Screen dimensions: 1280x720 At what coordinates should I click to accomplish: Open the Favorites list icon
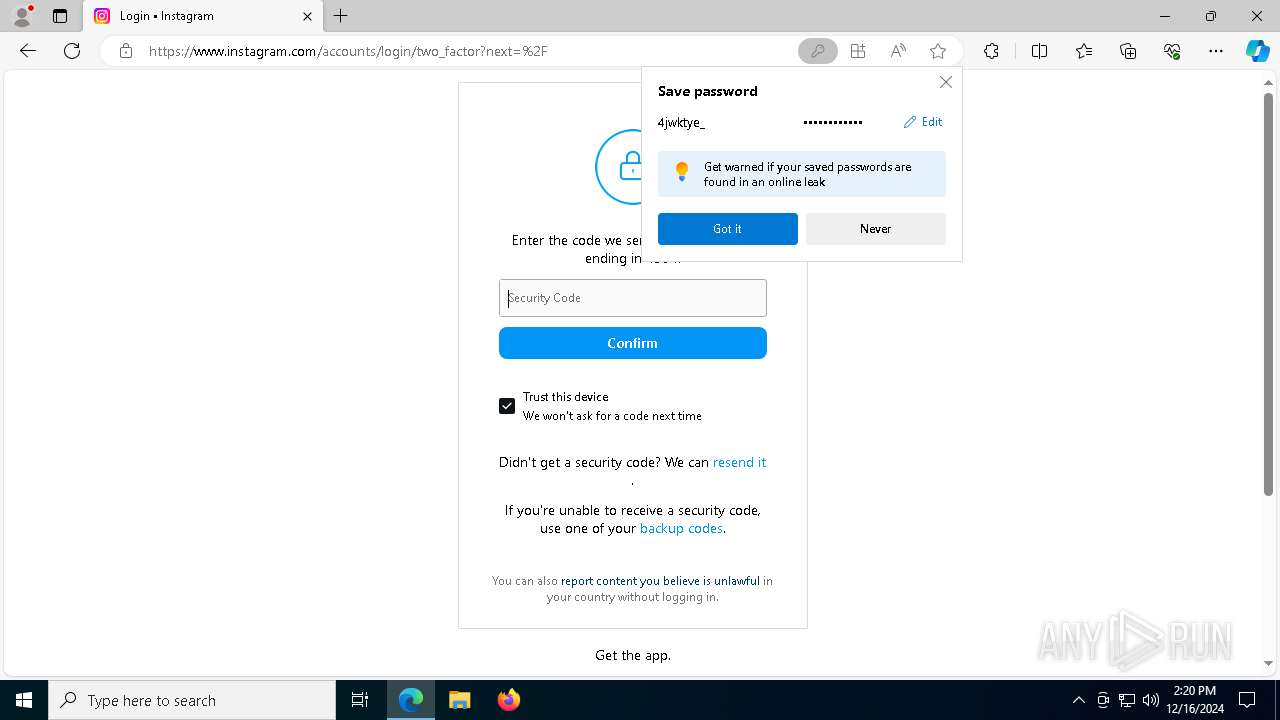[1084, 51]
